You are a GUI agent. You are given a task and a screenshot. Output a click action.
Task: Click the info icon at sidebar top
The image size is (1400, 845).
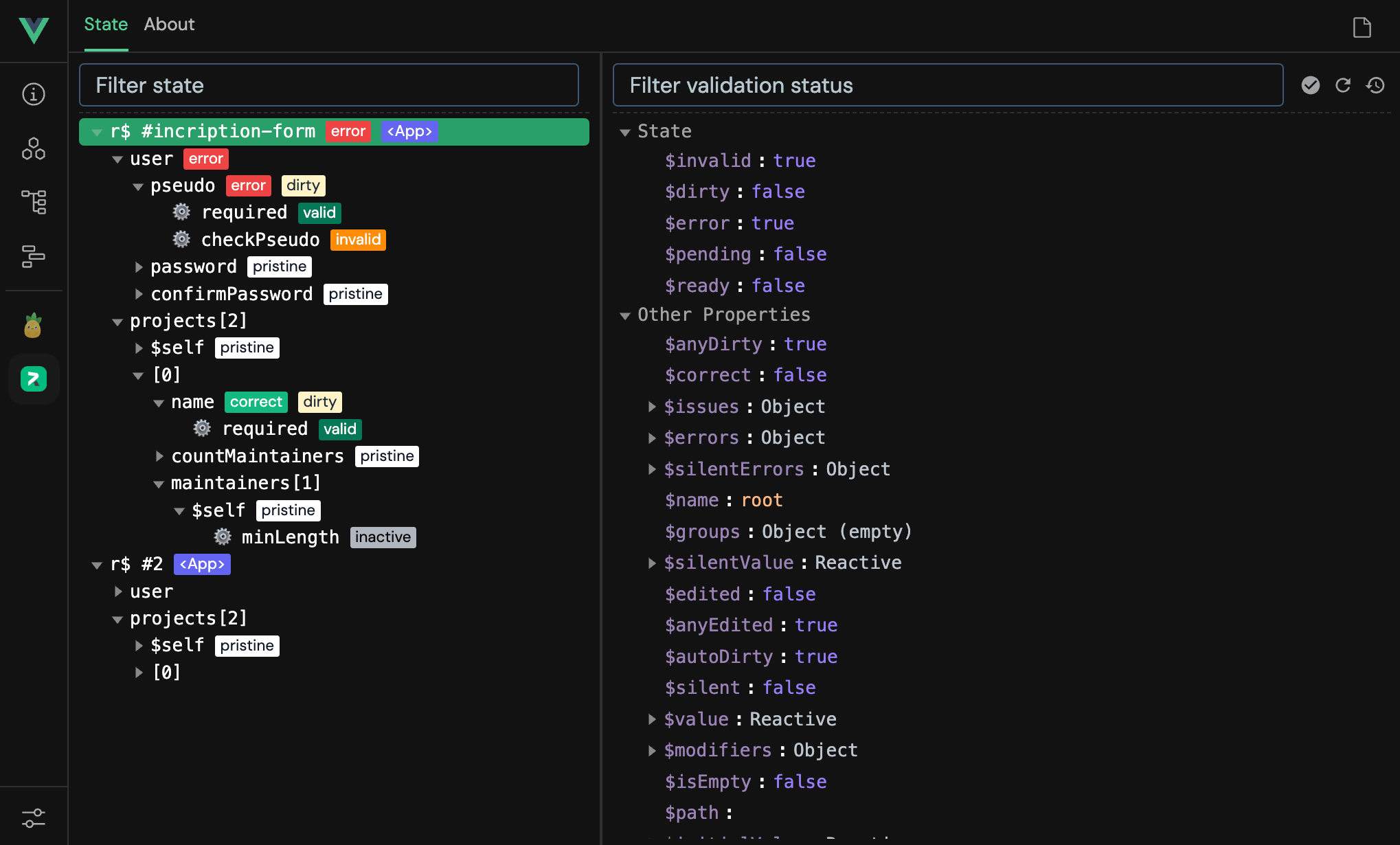33,94
